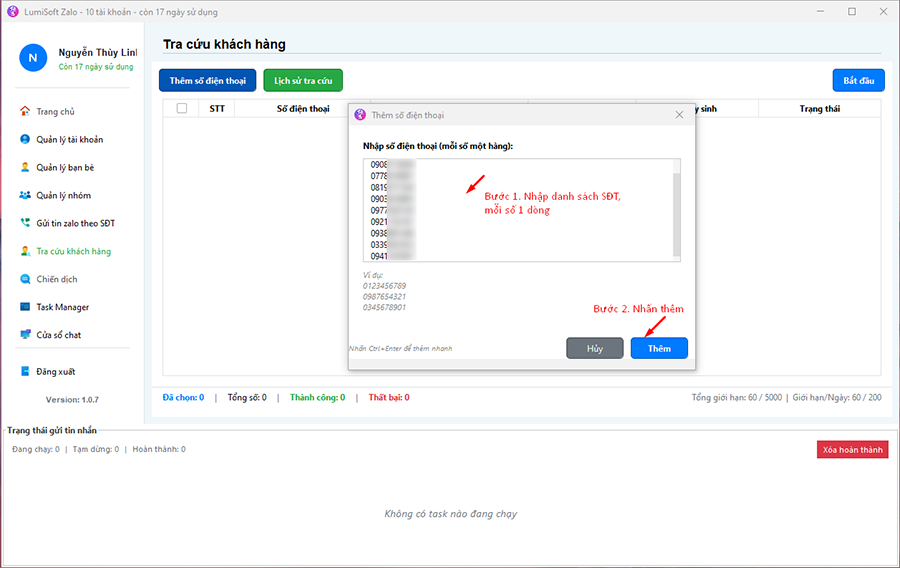Viewport: 900px width, 568px height.
Task: Select Gửi tin zalo theo SĐT icon
Action: point(25,223)
